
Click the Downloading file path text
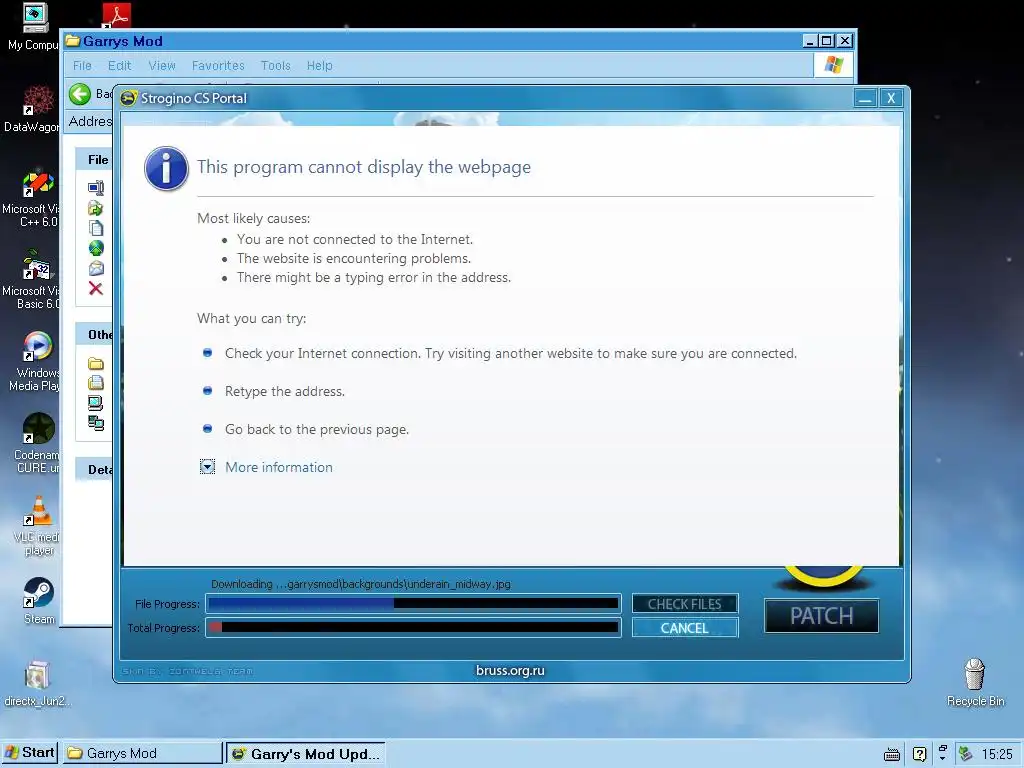point(360,584)
